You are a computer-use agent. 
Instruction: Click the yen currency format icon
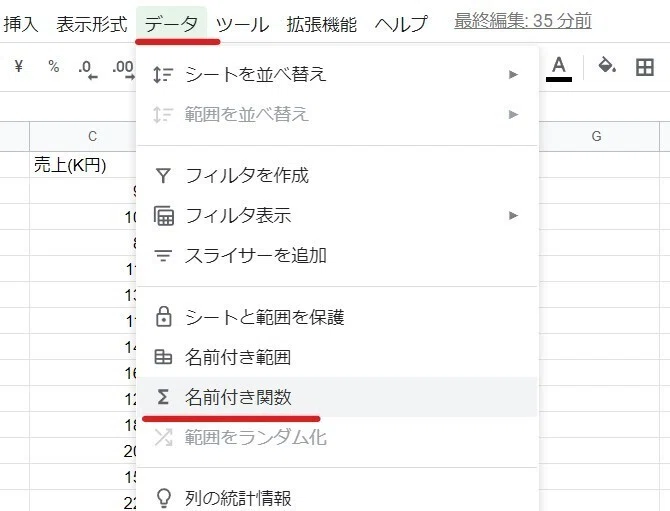[x=18, y=66]
